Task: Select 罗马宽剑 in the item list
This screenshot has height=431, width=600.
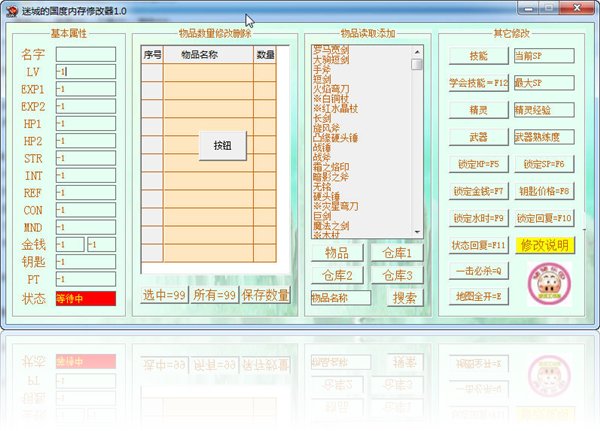Action: (331, 49)
